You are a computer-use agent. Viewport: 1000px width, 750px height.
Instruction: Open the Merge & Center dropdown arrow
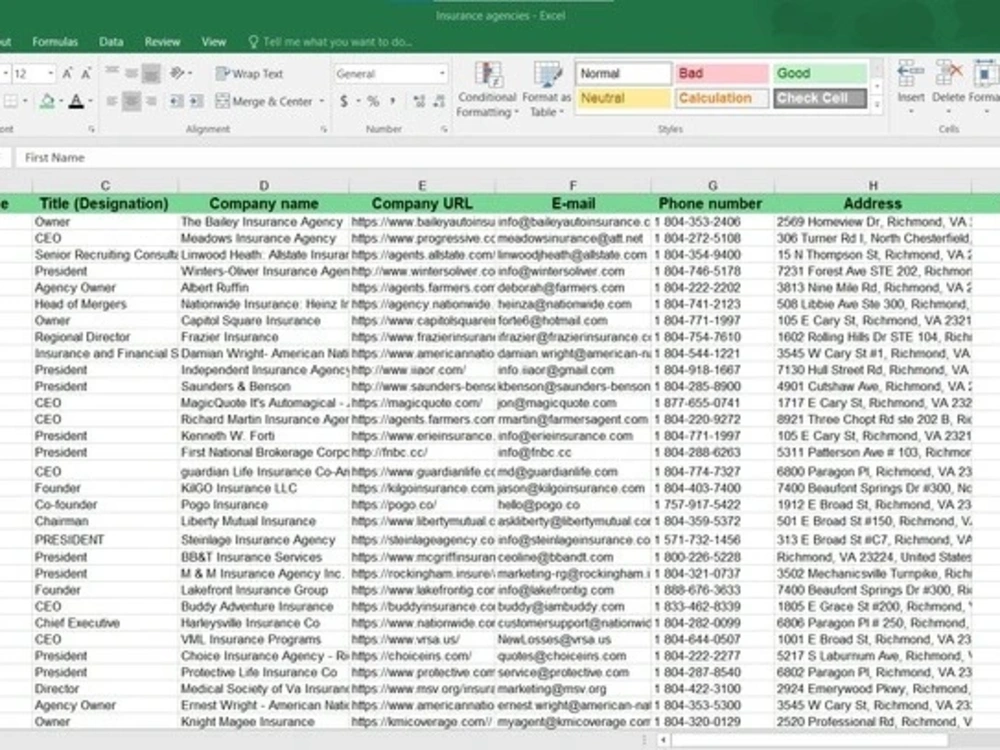pyautogui.click(x=321, y=101)
